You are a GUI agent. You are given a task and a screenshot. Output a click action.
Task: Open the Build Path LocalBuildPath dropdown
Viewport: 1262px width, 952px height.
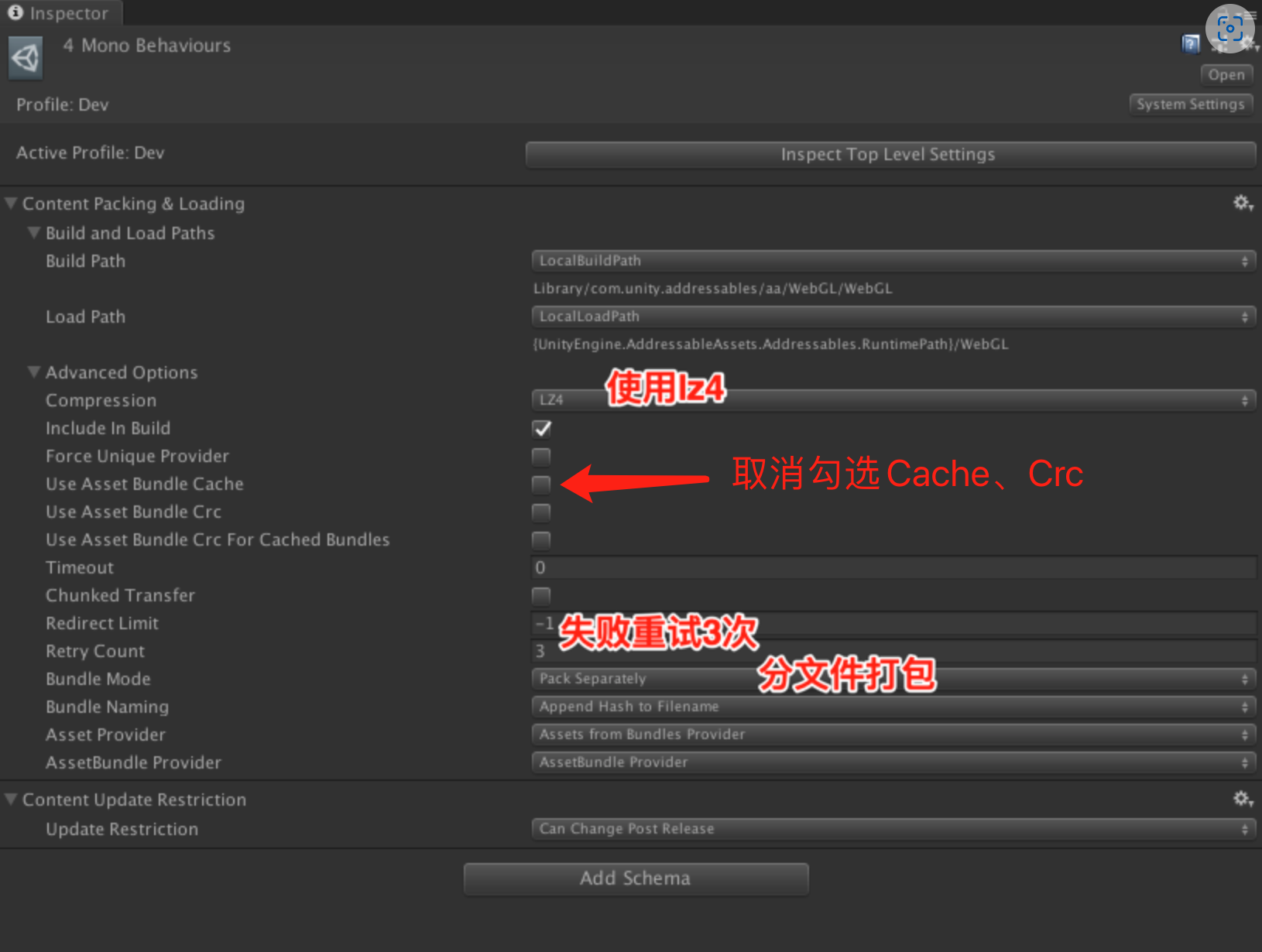coord(893,261)
